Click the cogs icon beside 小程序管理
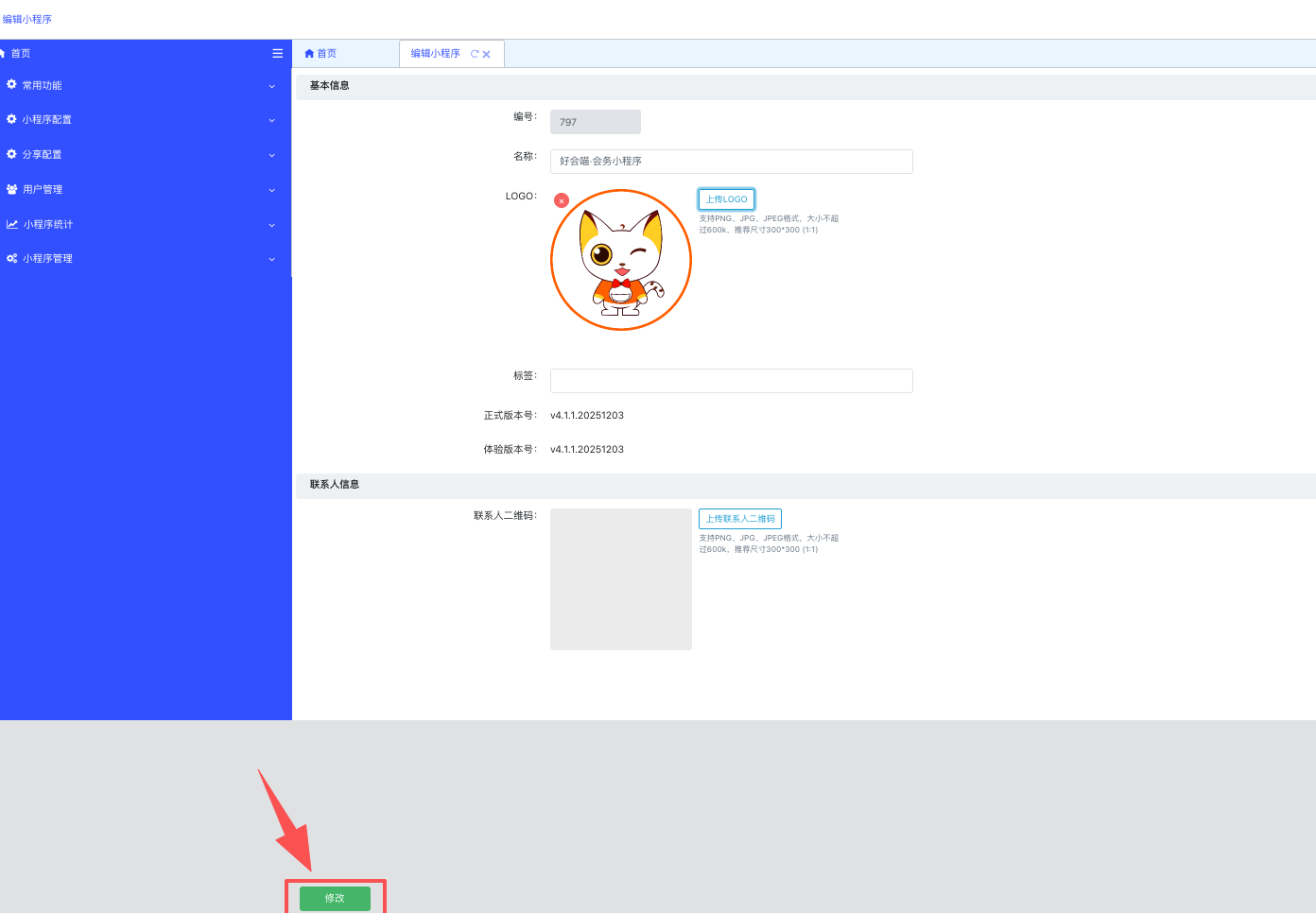Image resolution: width=1316 pixels, height=913 pixels. pyautogui.click(x=11, y=258)
